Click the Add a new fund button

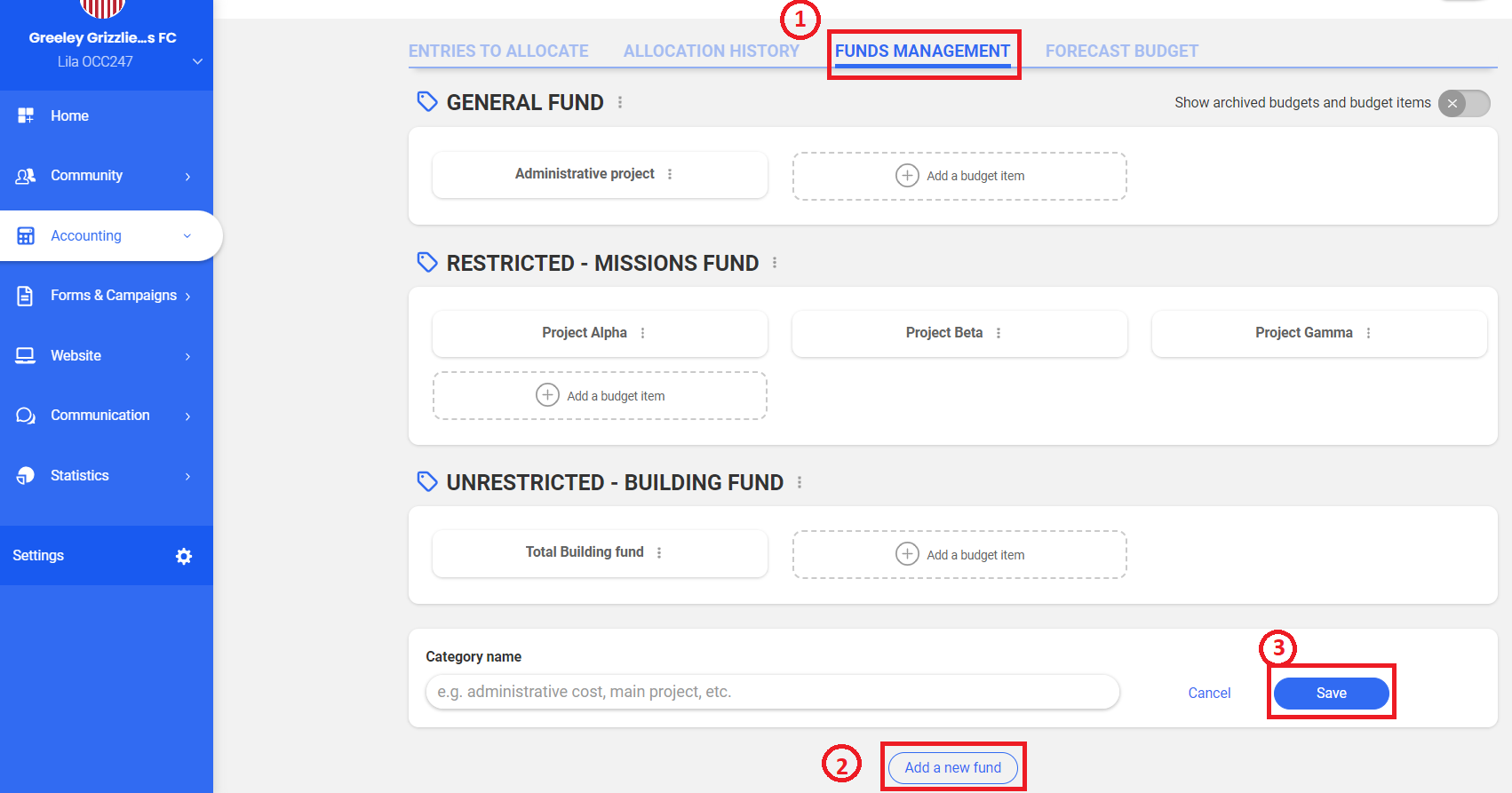tap(952, 767)
